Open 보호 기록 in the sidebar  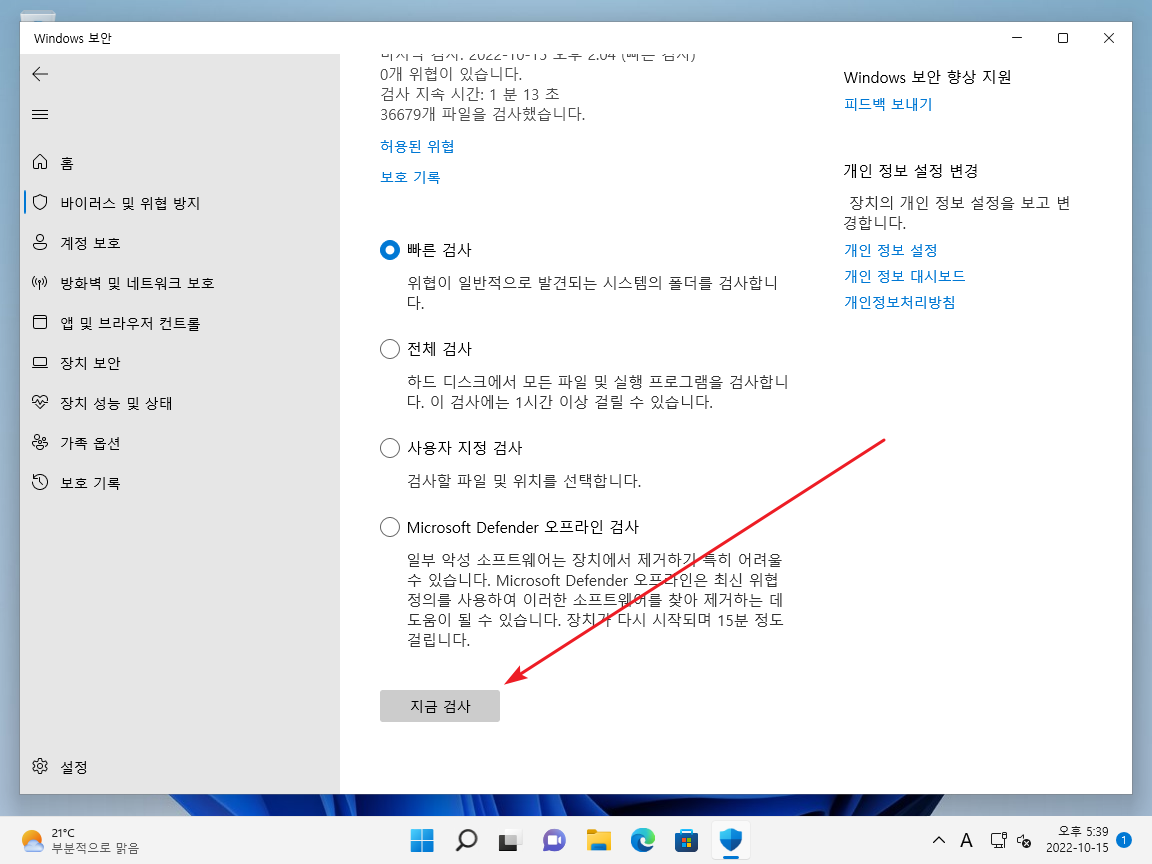pos(182,482)
